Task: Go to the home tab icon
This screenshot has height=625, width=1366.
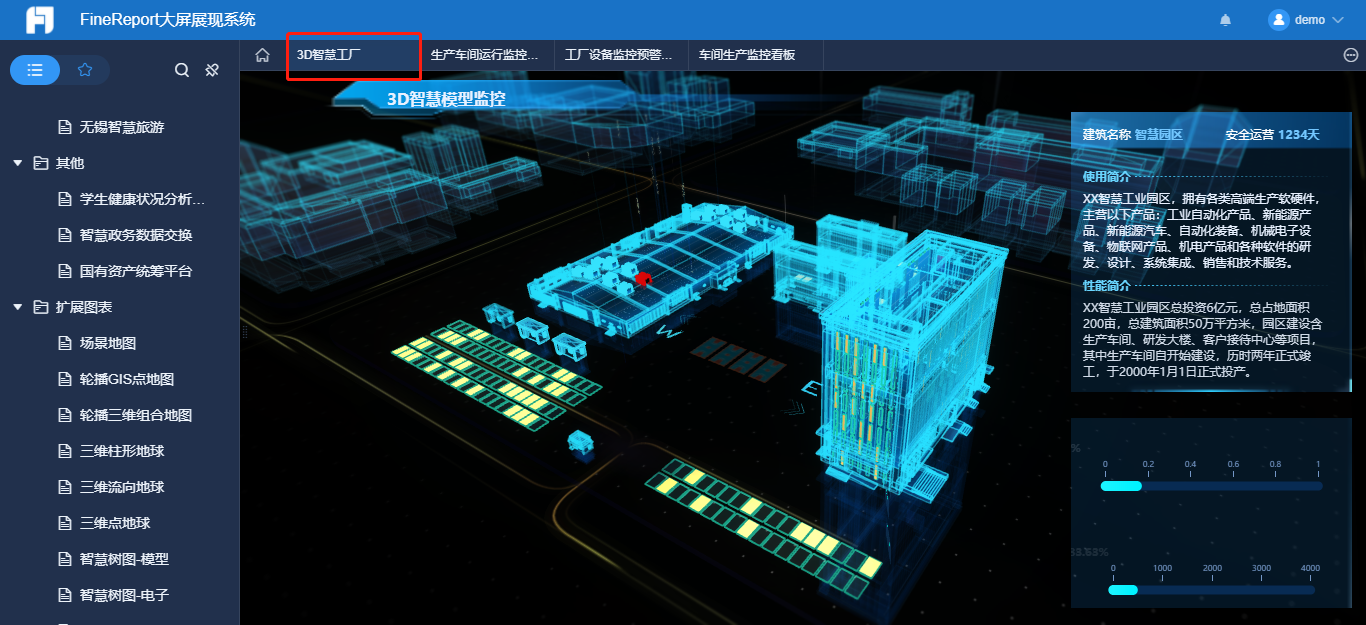Action: pyautogui.click(x=262, y=55)
